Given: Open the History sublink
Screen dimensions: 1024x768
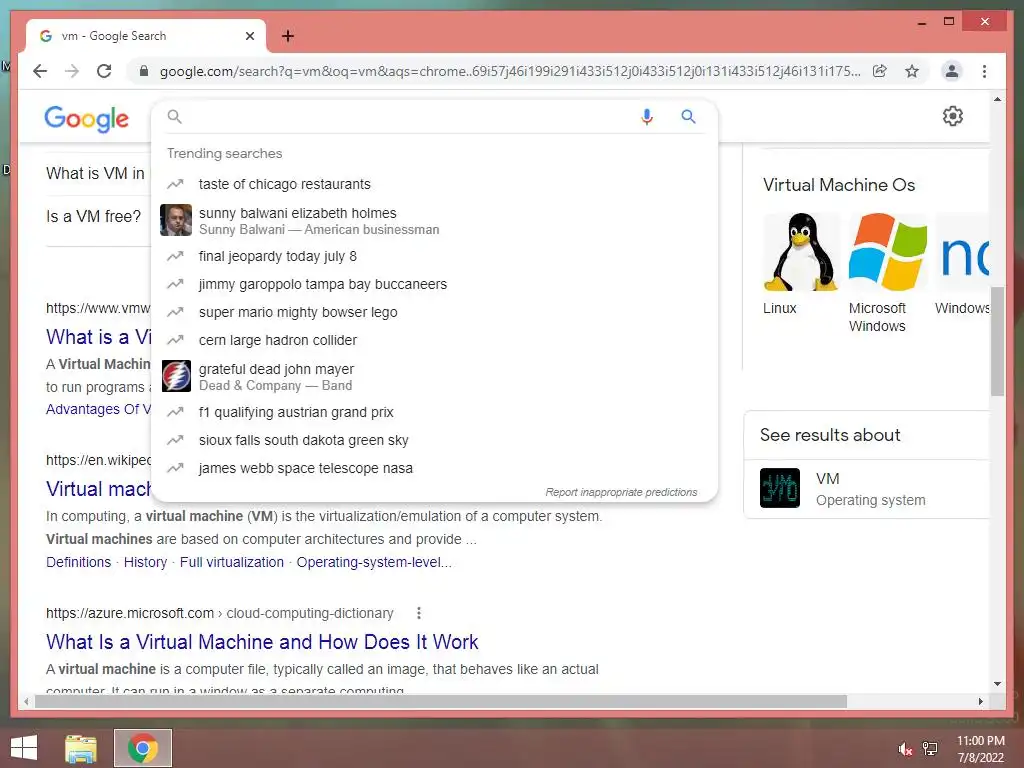Looking at the screenshot, I should [145, 562].
